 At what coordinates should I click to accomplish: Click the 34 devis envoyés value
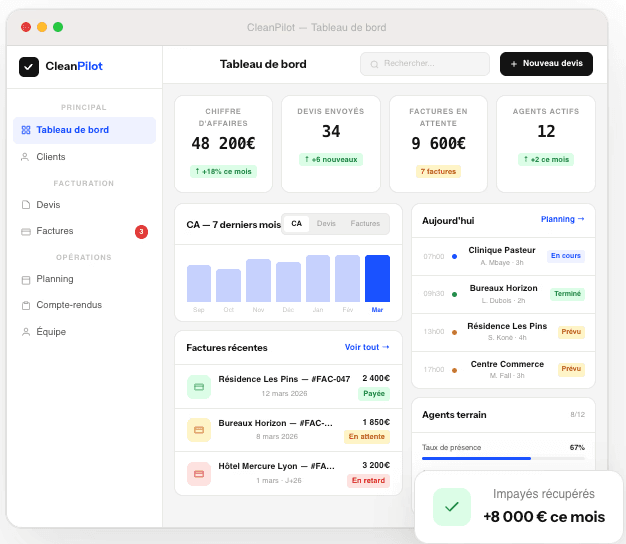[331, 131]
